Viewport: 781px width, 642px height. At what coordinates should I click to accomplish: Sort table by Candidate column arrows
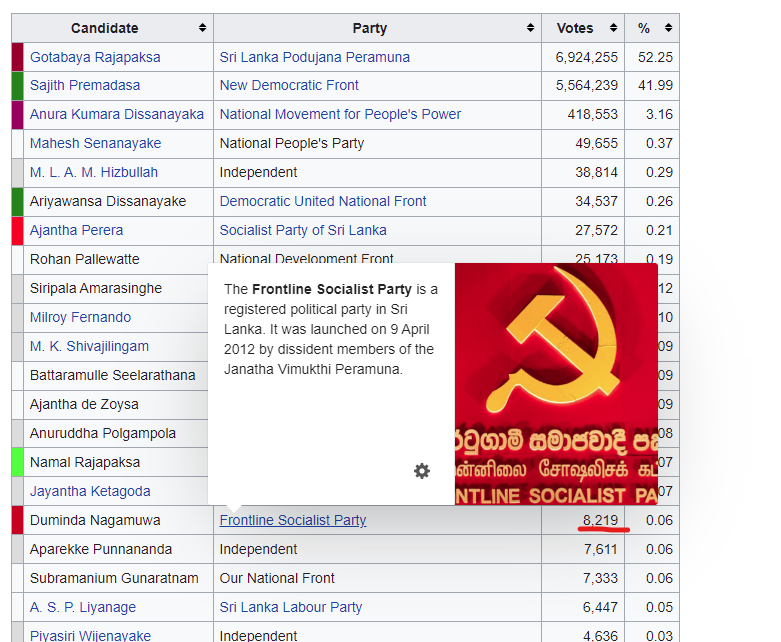[202, 28]
